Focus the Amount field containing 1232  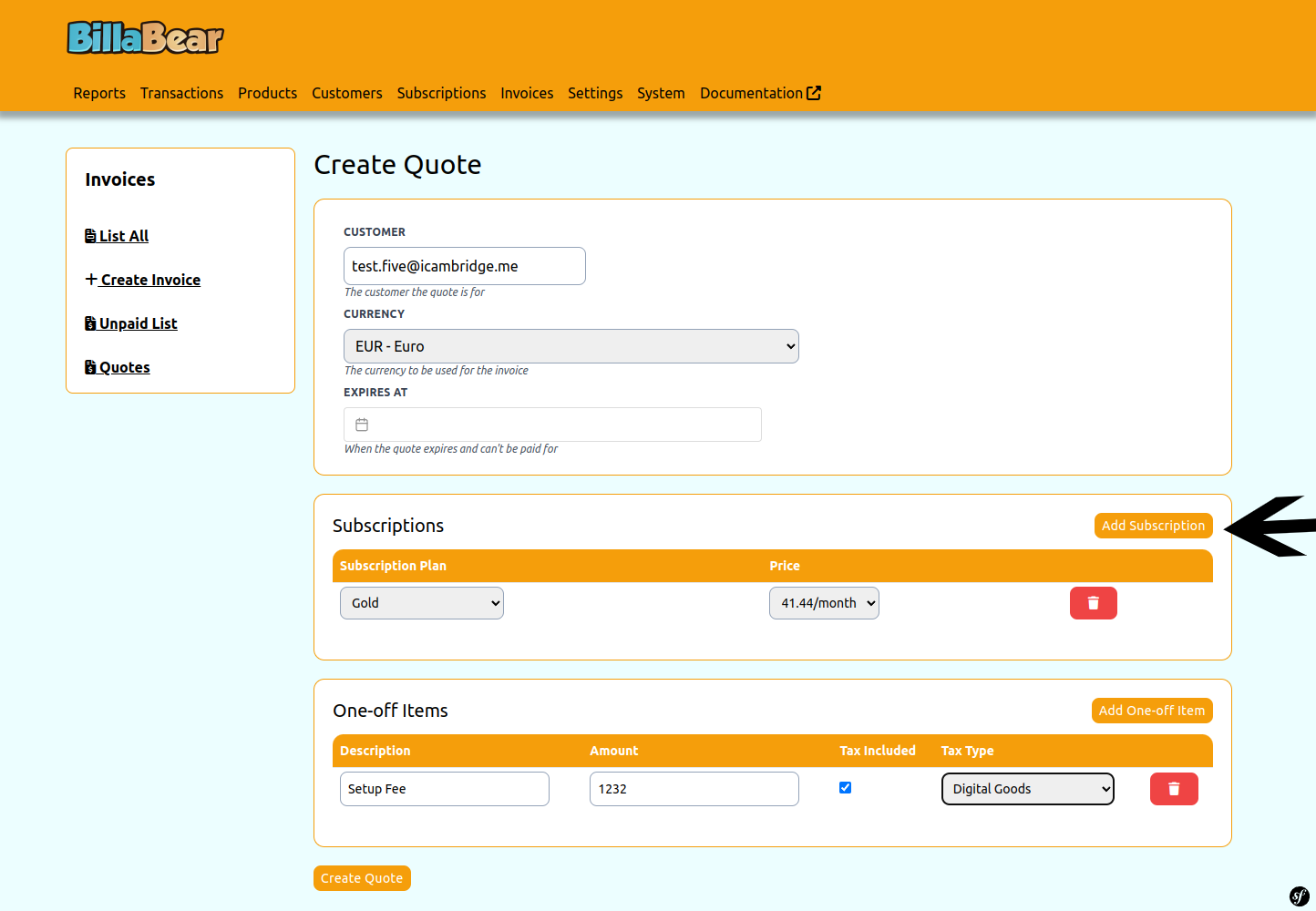694,789
